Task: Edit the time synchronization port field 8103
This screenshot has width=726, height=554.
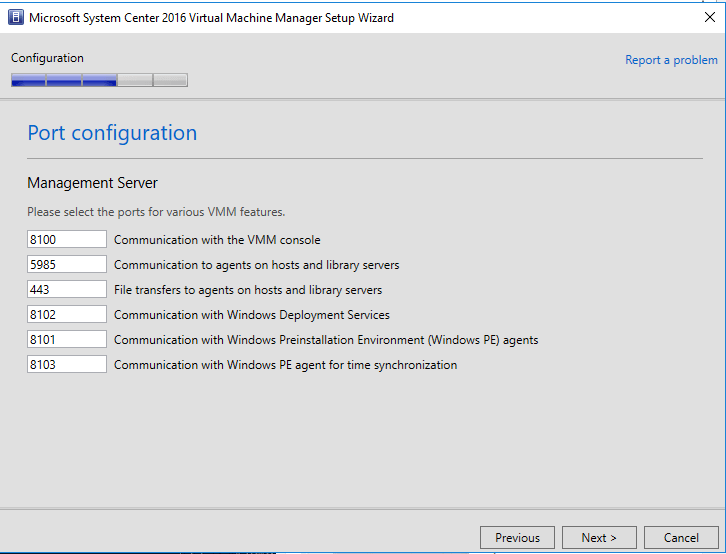Action: (x=67, y=364)
